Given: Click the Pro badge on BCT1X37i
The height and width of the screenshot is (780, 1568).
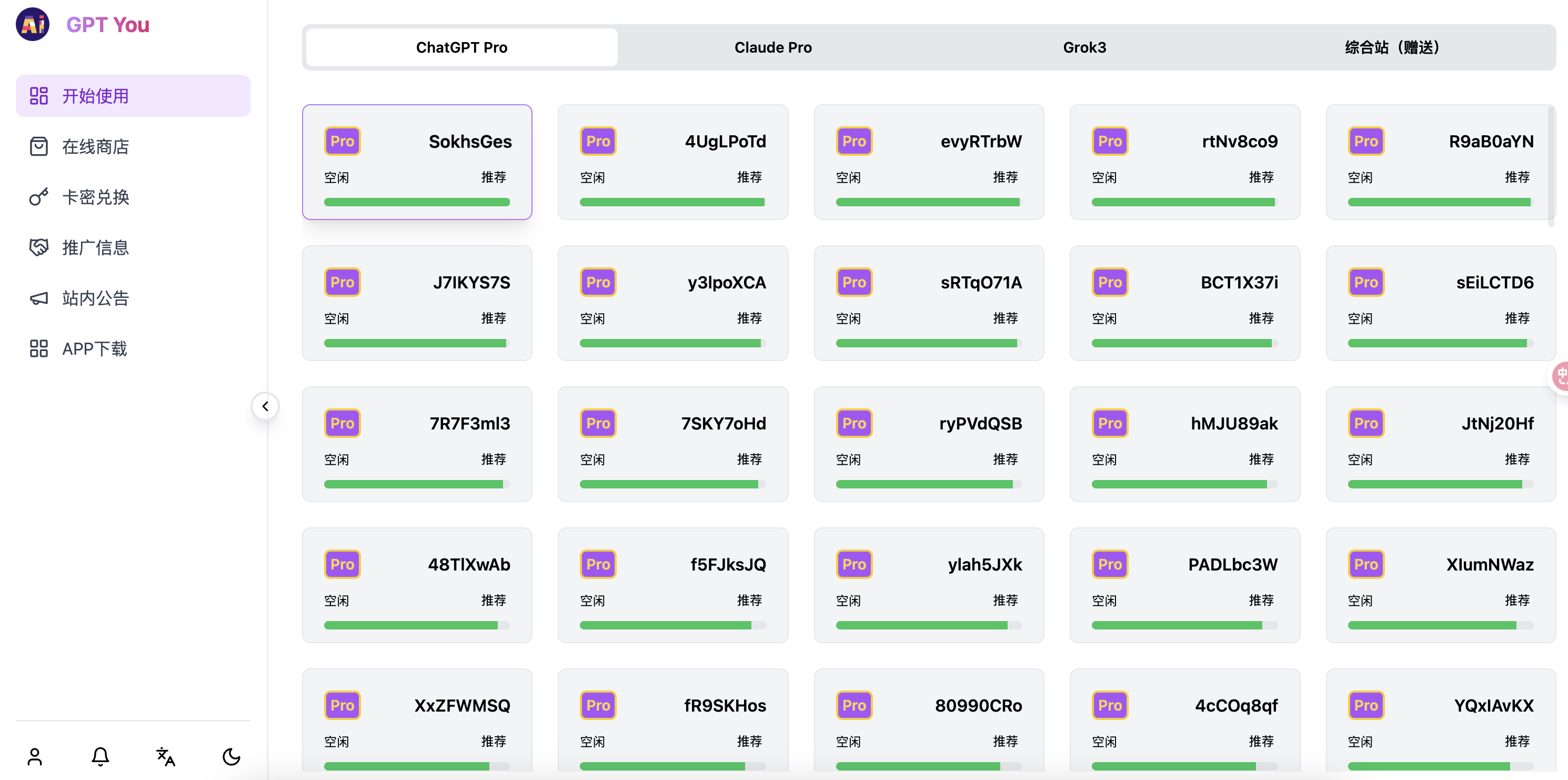Looking at the screenshot, I should point(1110,283).
